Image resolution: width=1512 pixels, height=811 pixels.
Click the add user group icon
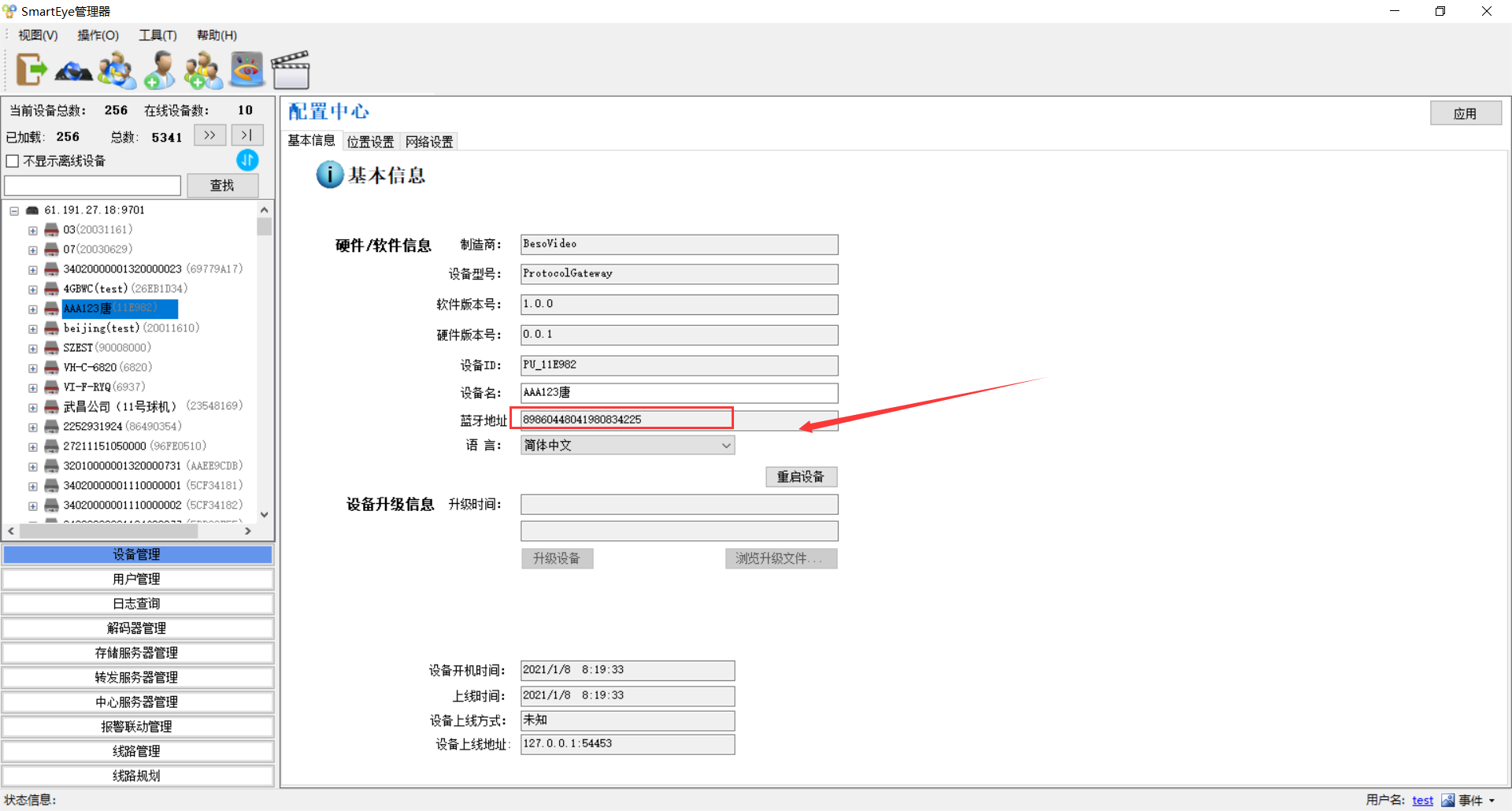pos(203,71)
